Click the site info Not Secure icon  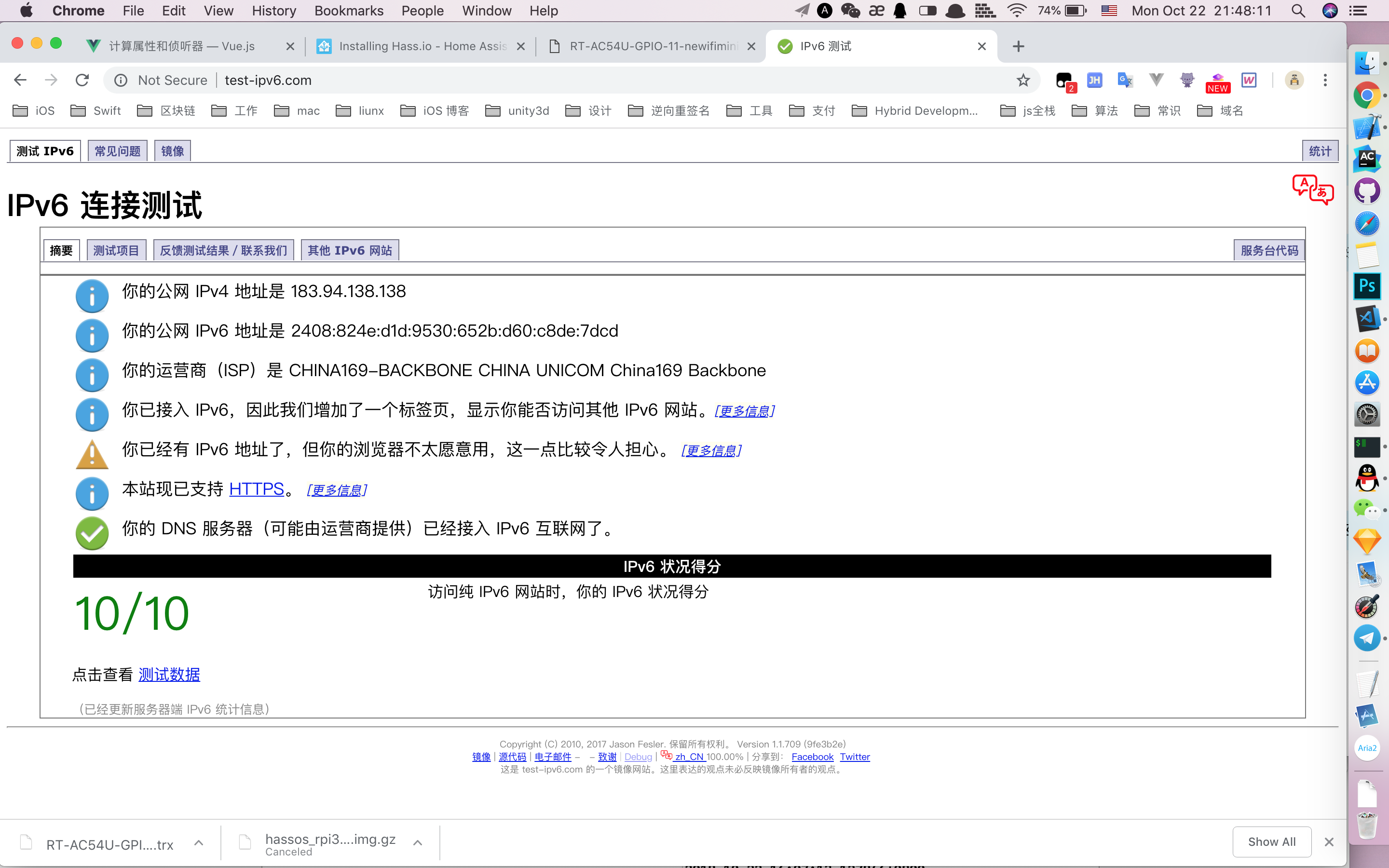coord(121,81)
